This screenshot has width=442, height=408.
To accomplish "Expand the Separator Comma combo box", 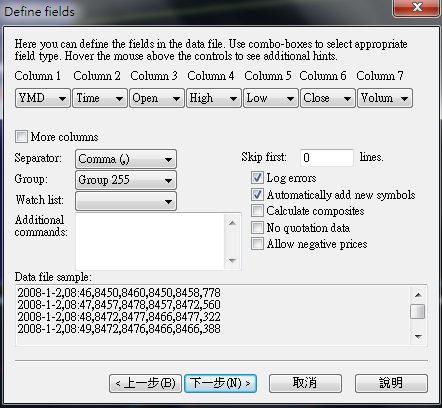I will tap(126, 159).
